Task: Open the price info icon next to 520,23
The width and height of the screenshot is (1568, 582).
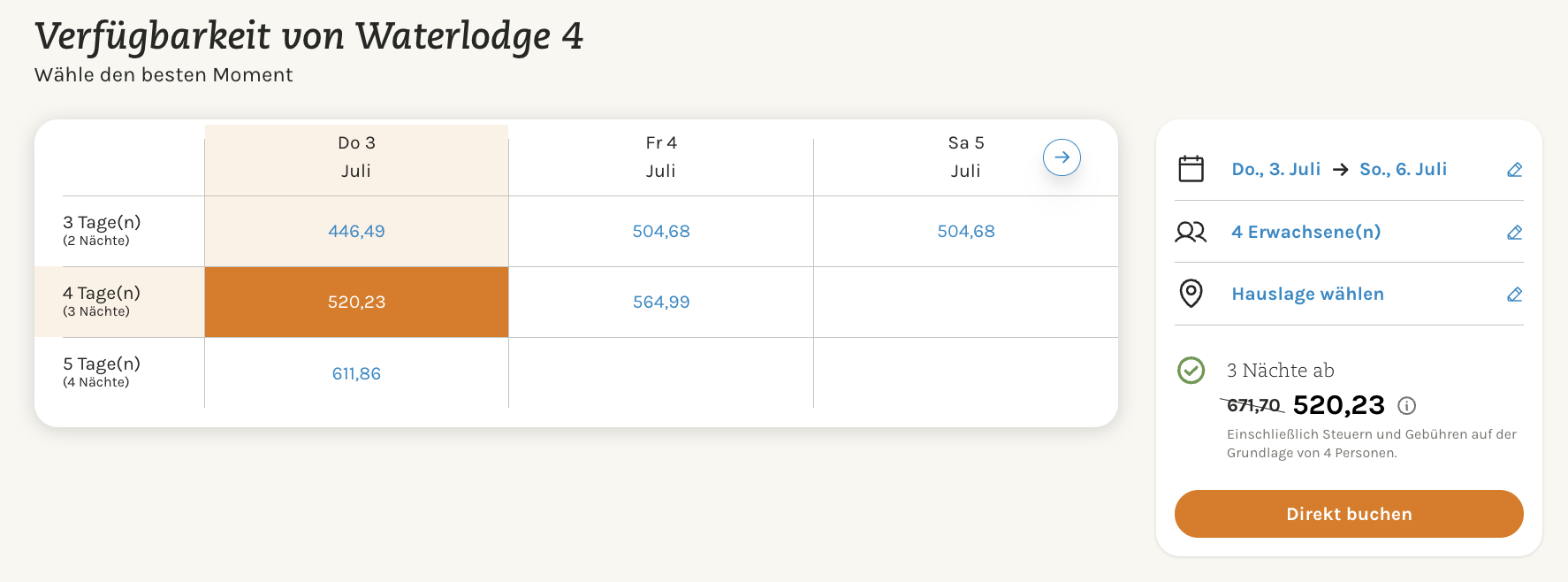Action: [1406, 406]
